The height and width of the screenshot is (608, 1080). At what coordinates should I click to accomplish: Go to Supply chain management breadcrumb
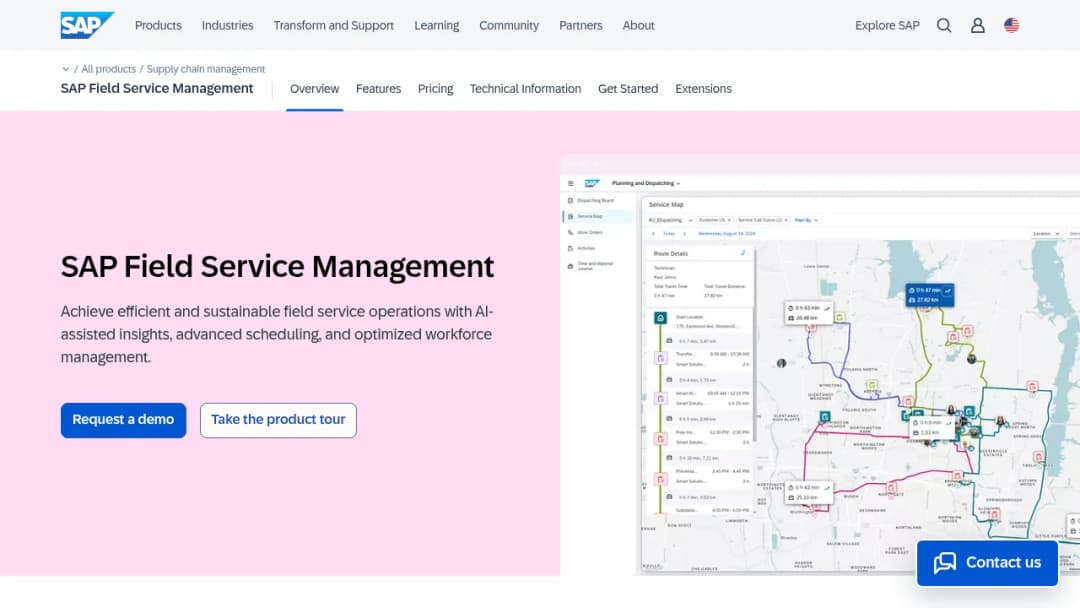[205, 70]
